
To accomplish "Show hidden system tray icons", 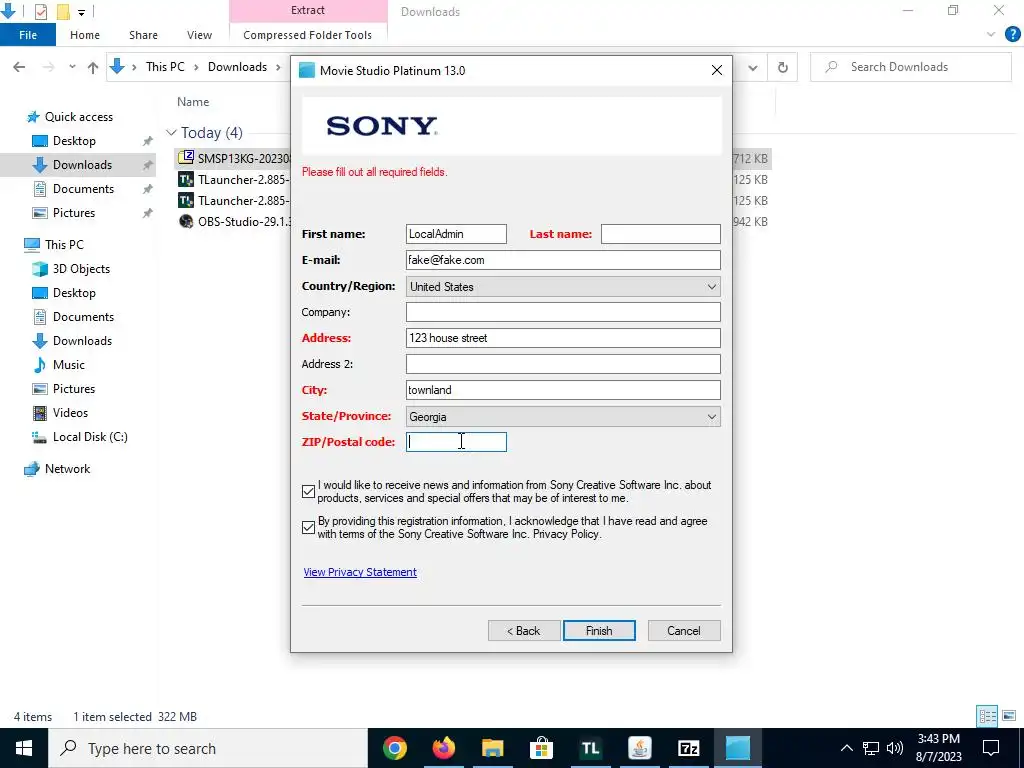I will (846, 748).
